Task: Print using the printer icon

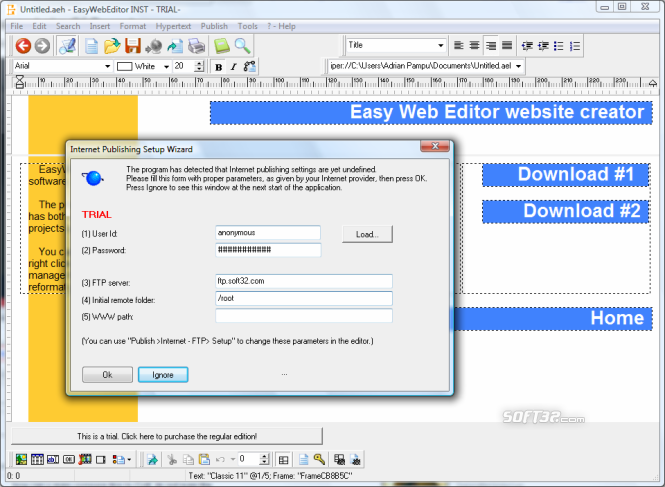Action: (196, 46)
